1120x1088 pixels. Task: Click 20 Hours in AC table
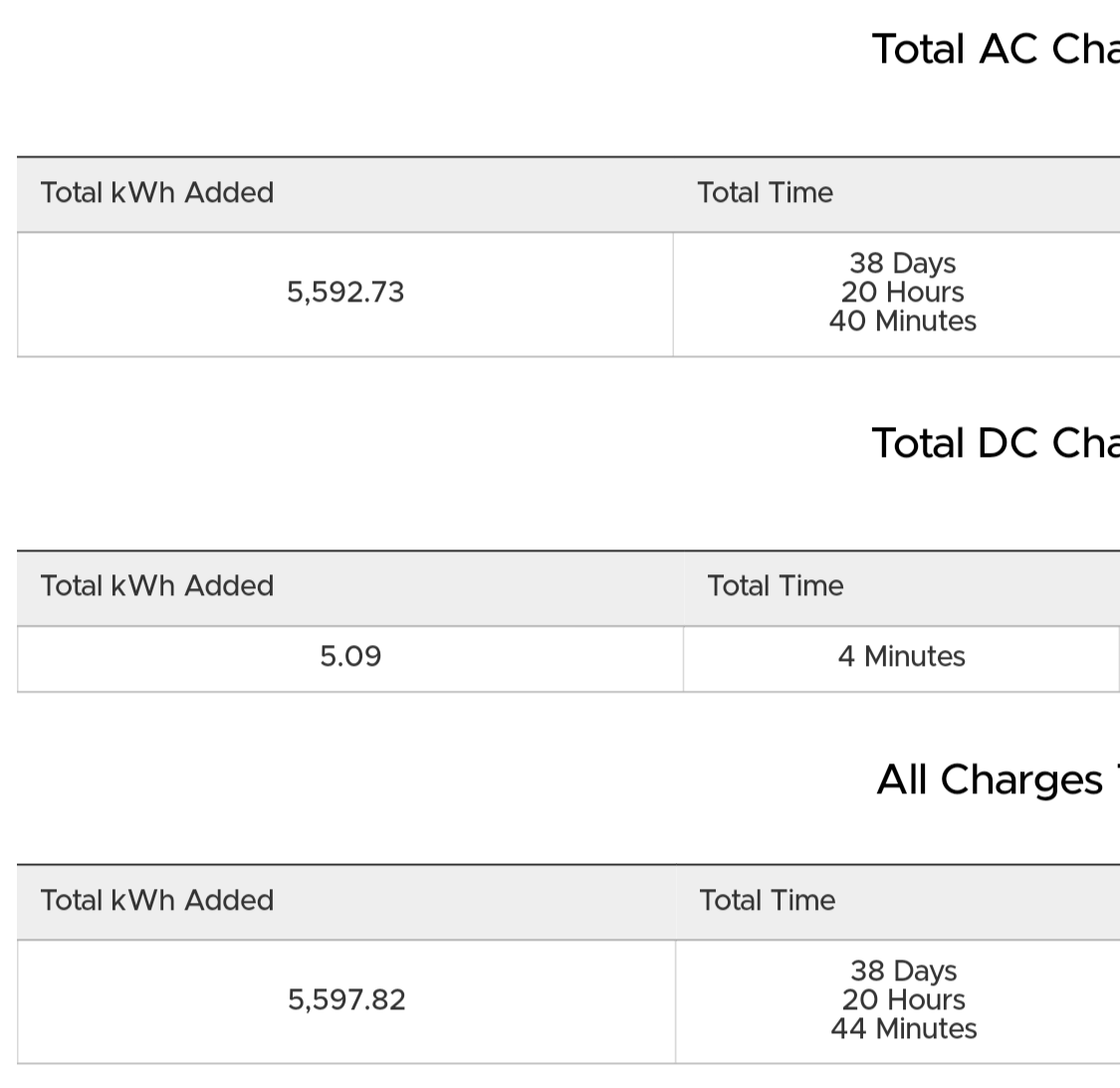pyautogui.click(x=903, y=293)
